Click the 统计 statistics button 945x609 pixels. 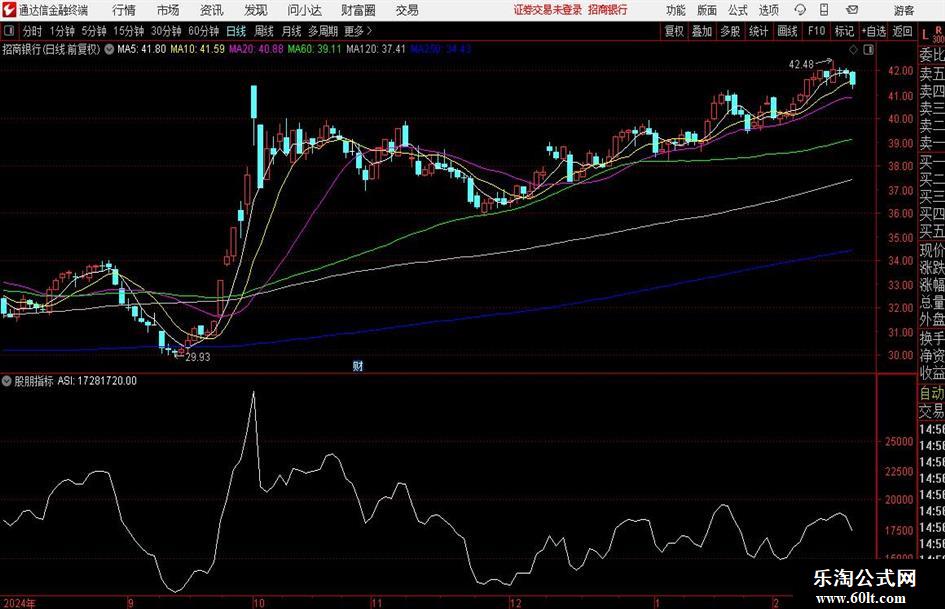(758, 31)
